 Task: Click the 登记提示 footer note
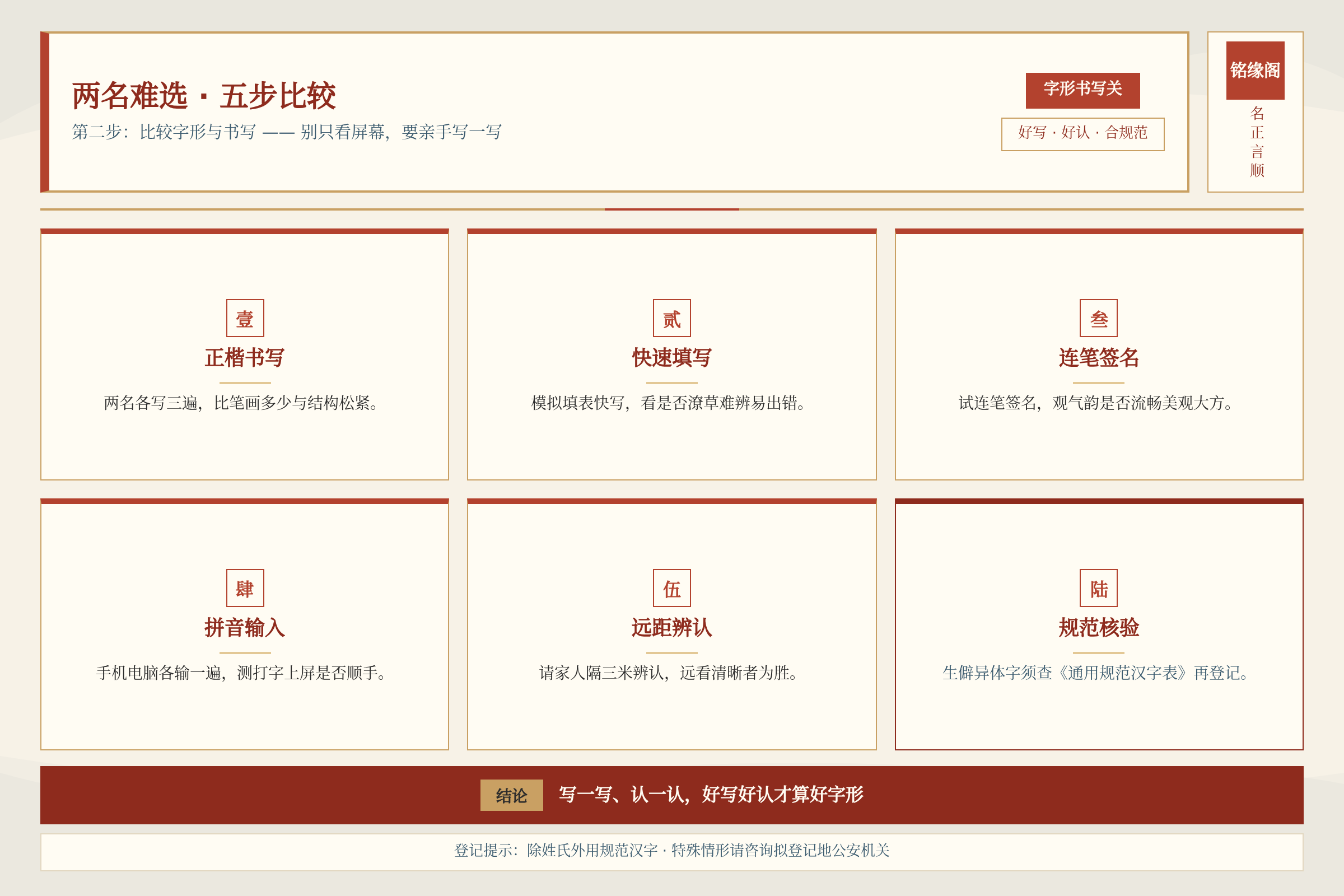672,850
